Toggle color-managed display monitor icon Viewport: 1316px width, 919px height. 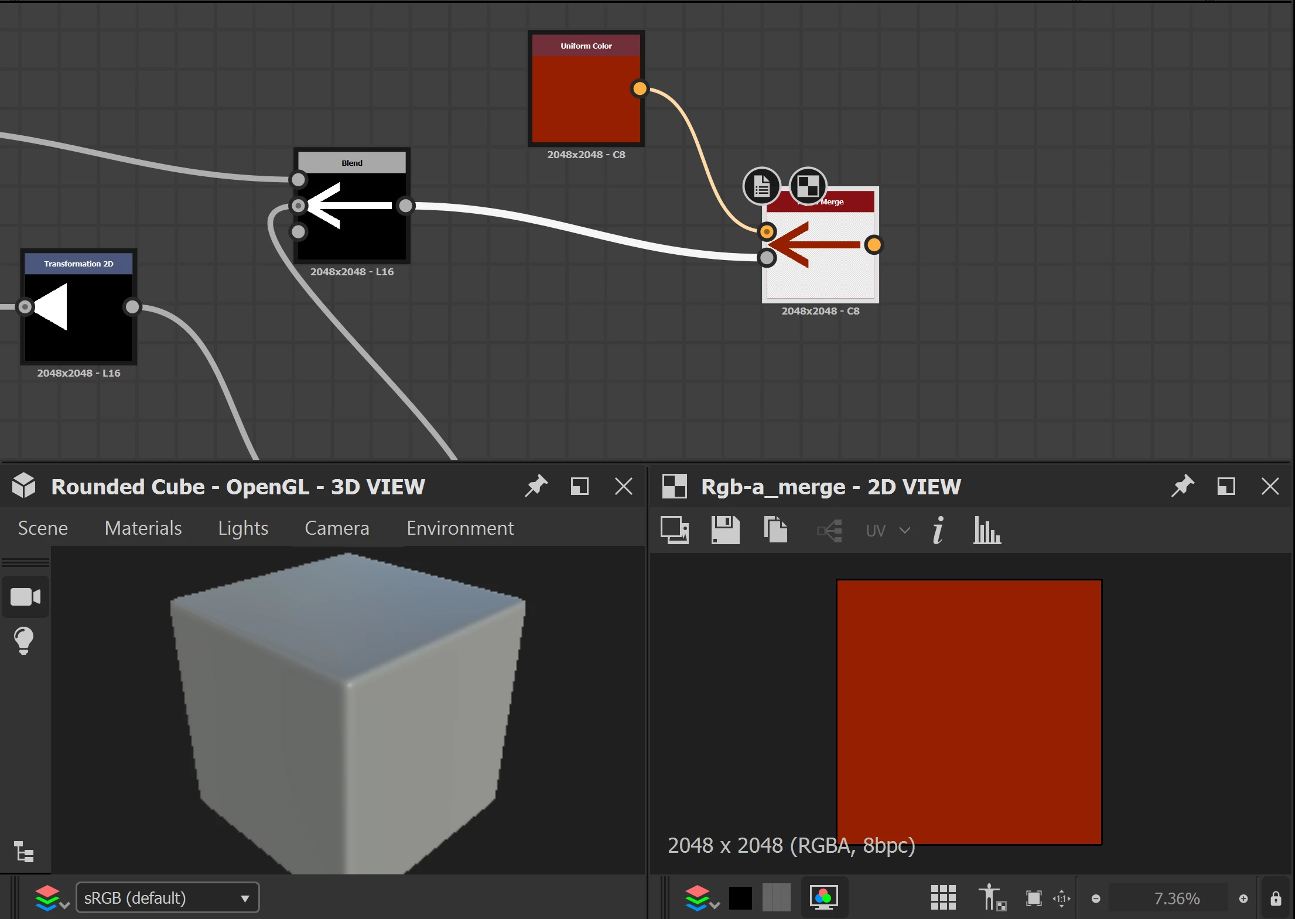823,898
